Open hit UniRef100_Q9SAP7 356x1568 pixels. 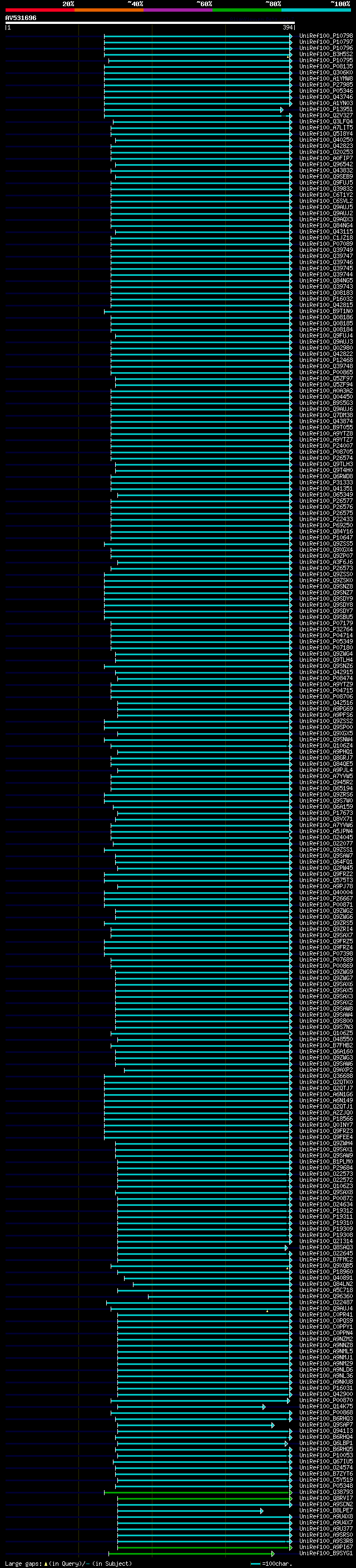click(x=325, y=1425)
